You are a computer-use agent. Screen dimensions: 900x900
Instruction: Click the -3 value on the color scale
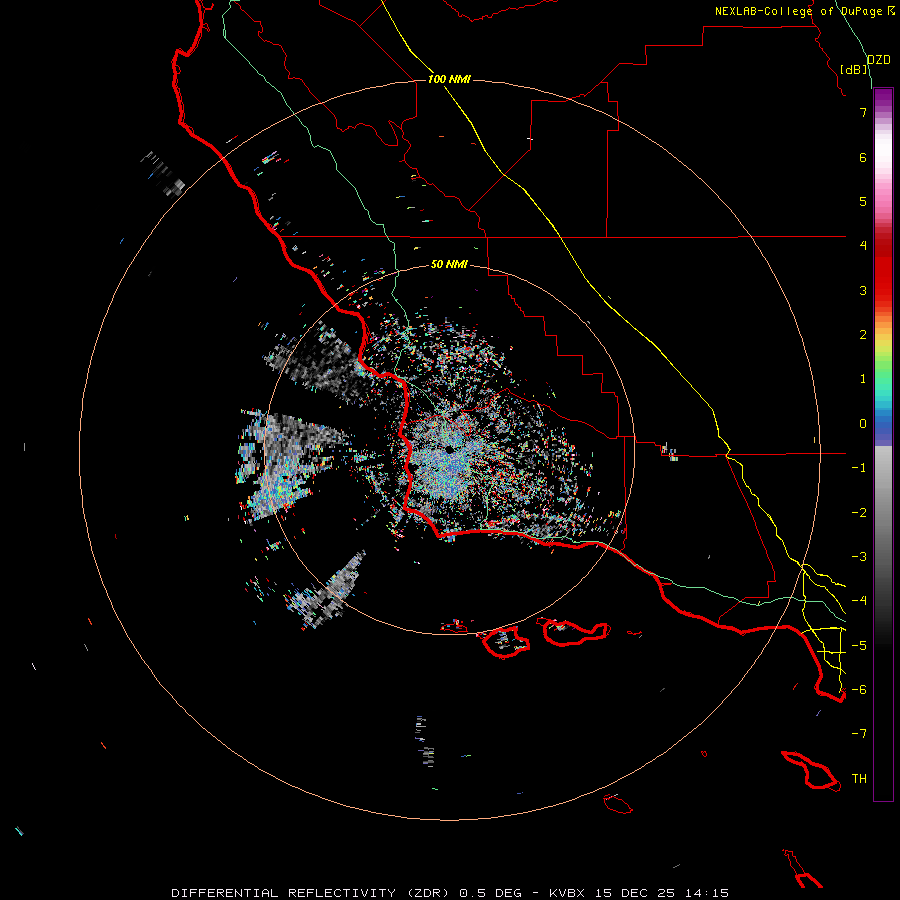859,557
